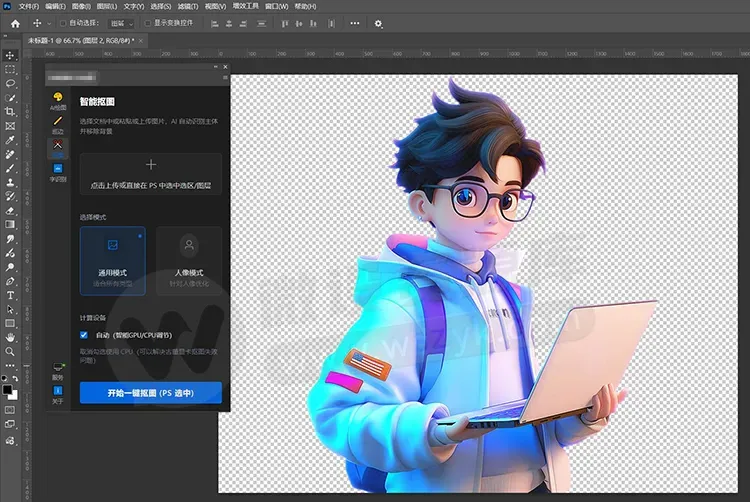This screenshot has width=750, height=502.
Task: Pick the horizontal Type tool
Action: 10,295
